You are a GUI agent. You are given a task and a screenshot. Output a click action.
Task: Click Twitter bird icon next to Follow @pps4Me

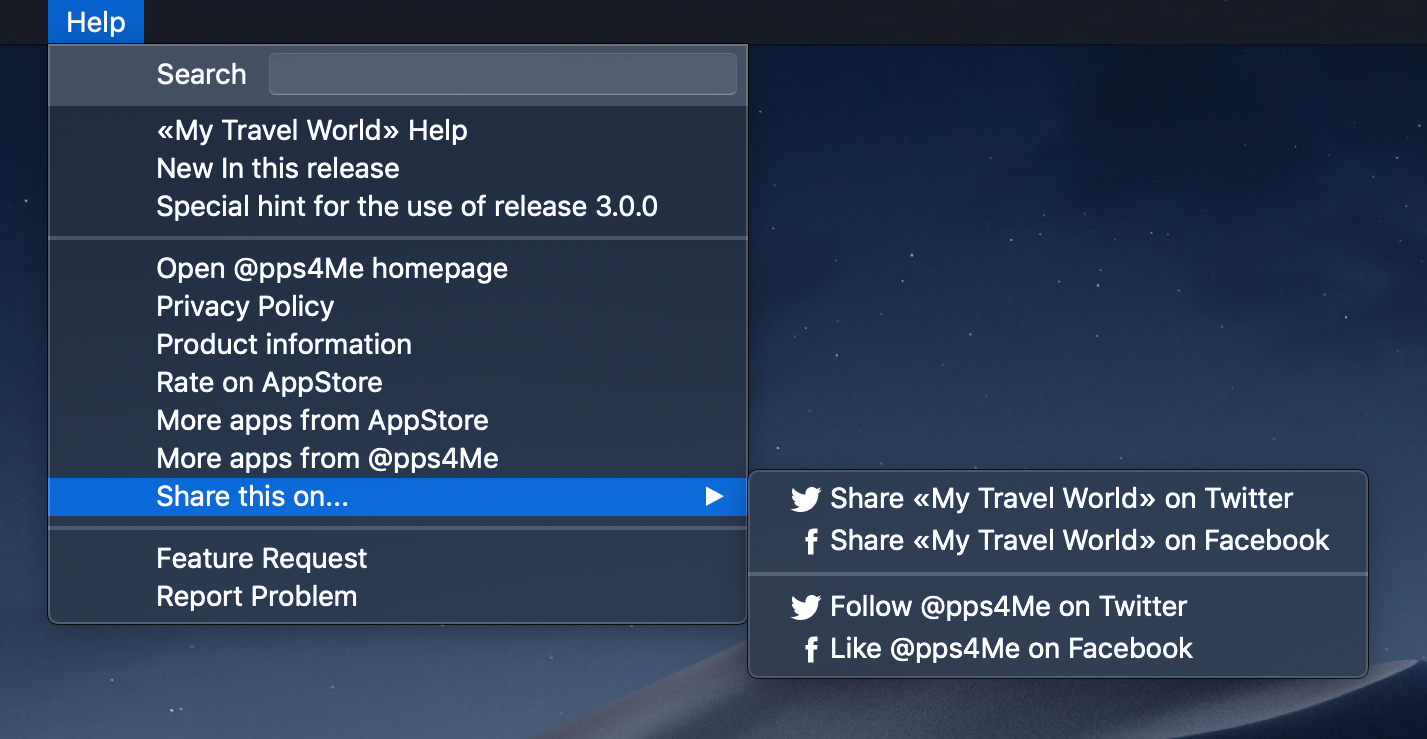(806, 607)
